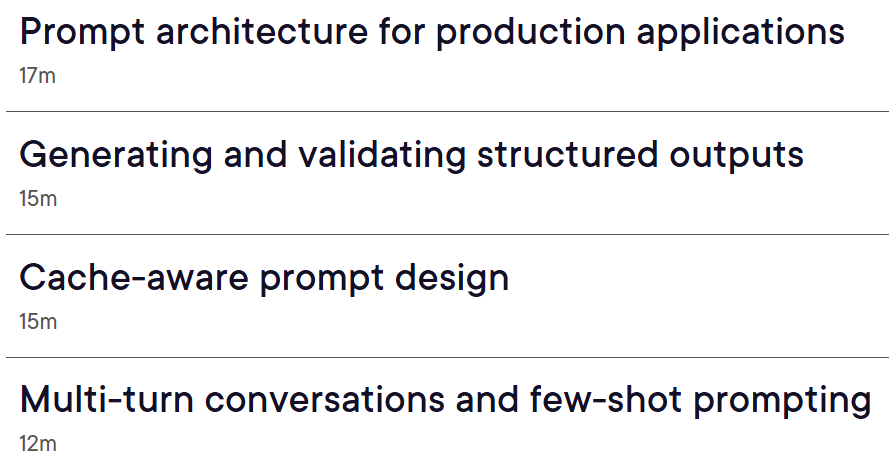This screenshot has width=889, height=470.
Task: Click the word "applications" in the first title
Action: pyautogui.click(x=741, y=32)
